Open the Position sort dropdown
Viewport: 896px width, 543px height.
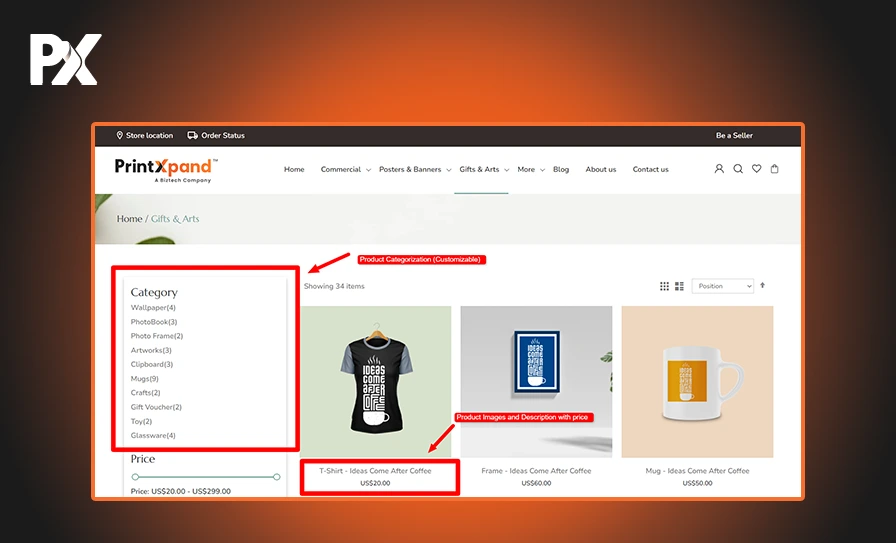pyautogui.click(x=722, y=286)
